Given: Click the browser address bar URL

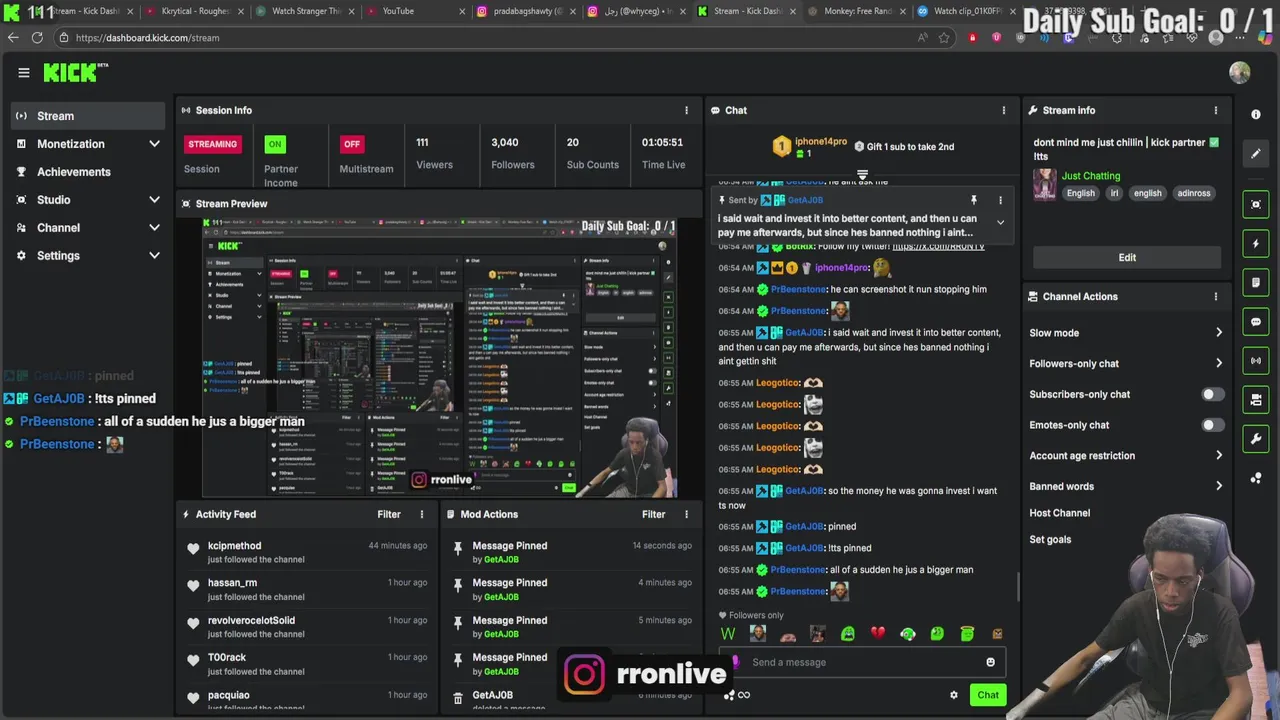Looking at the screenshot, I should (147, 38).
